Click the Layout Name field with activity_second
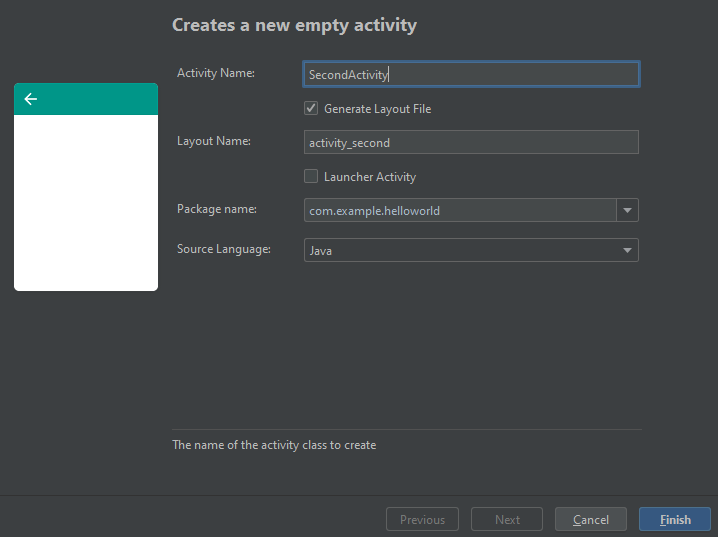The height and width of the screenshot is (537, 718). 470,142
